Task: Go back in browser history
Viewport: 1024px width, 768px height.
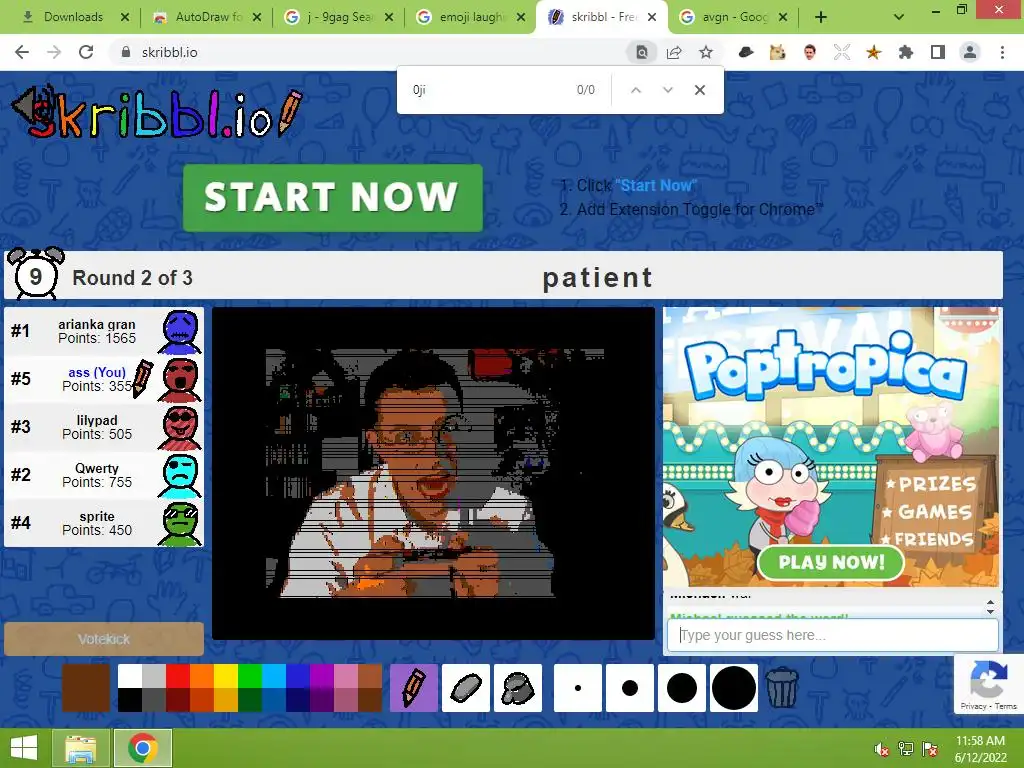Action: pos(22,52)
